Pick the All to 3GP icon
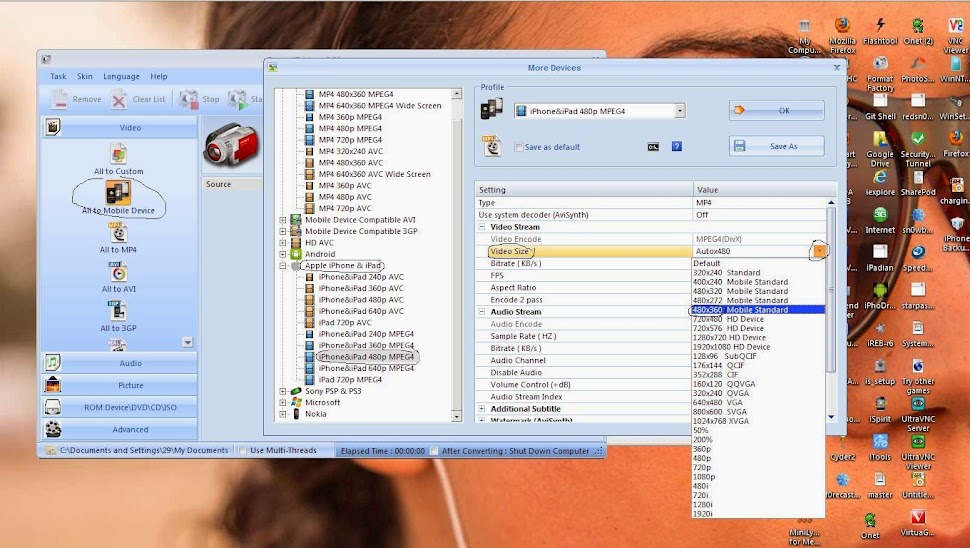The width and height of the screenshot is (970, 548). (x=118, y=311)
